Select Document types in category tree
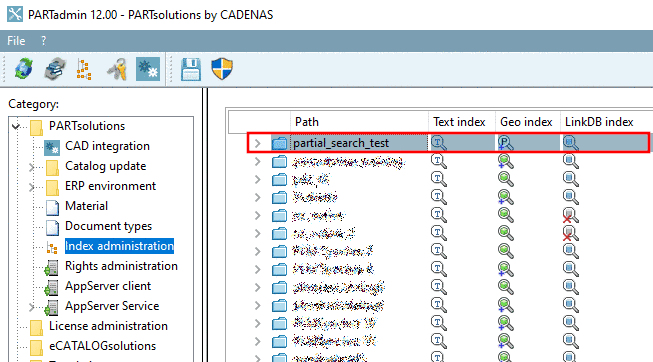The image size is (653, 362). click(108, 226)
